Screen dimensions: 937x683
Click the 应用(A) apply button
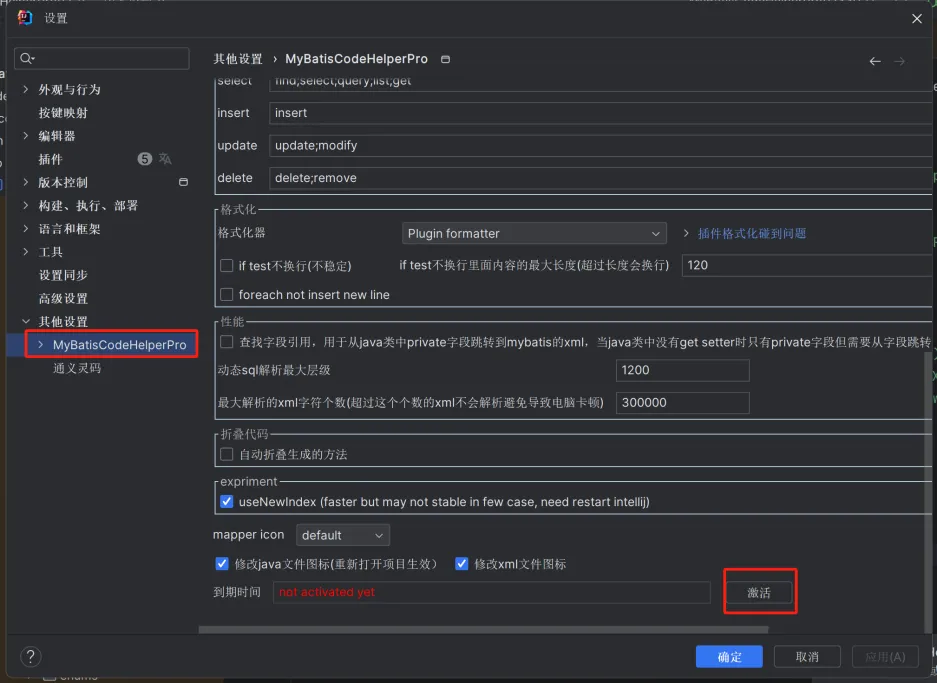click(x=885, y=657)
